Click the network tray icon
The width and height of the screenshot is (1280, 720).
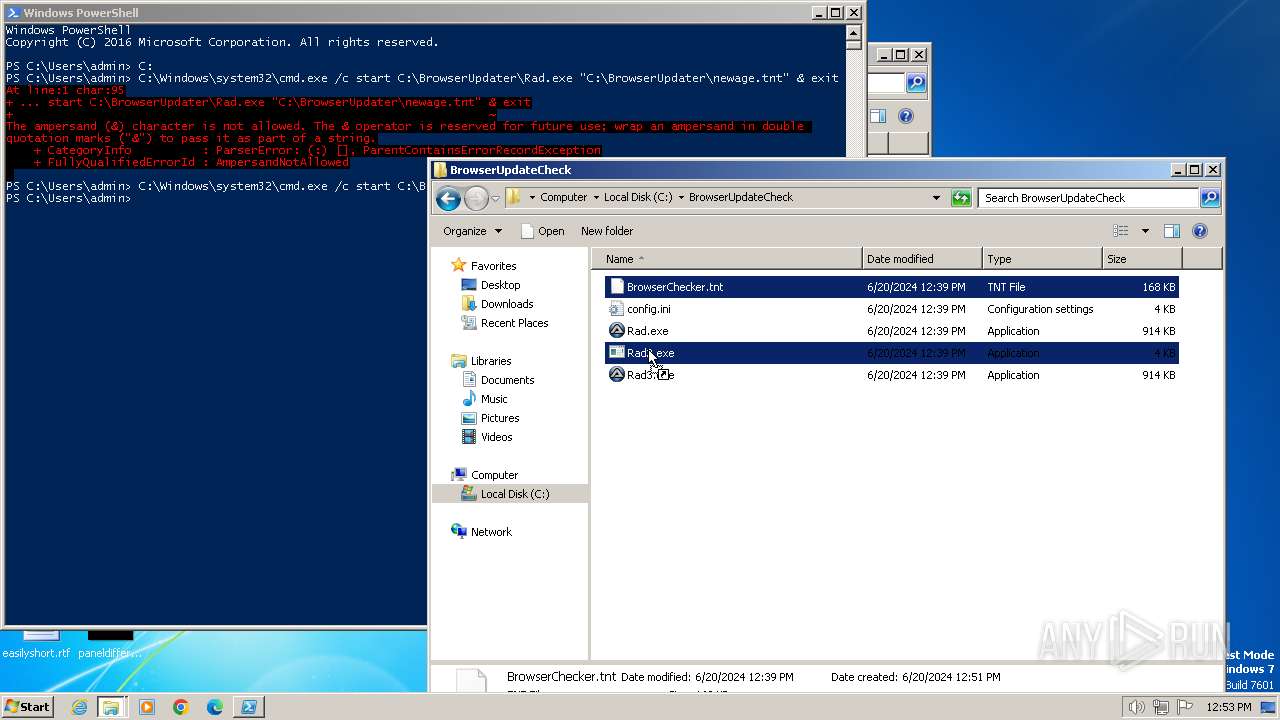(x=1161, y=707)
